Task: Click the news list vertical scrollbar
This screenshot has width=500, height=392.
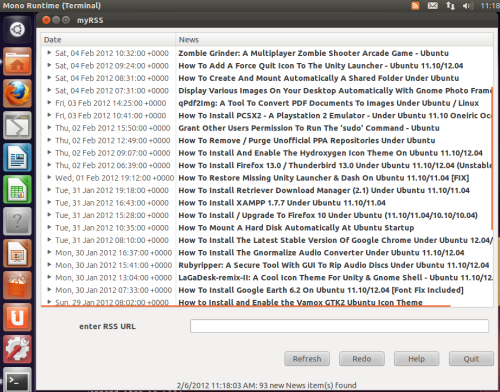Action: (492, 158)
